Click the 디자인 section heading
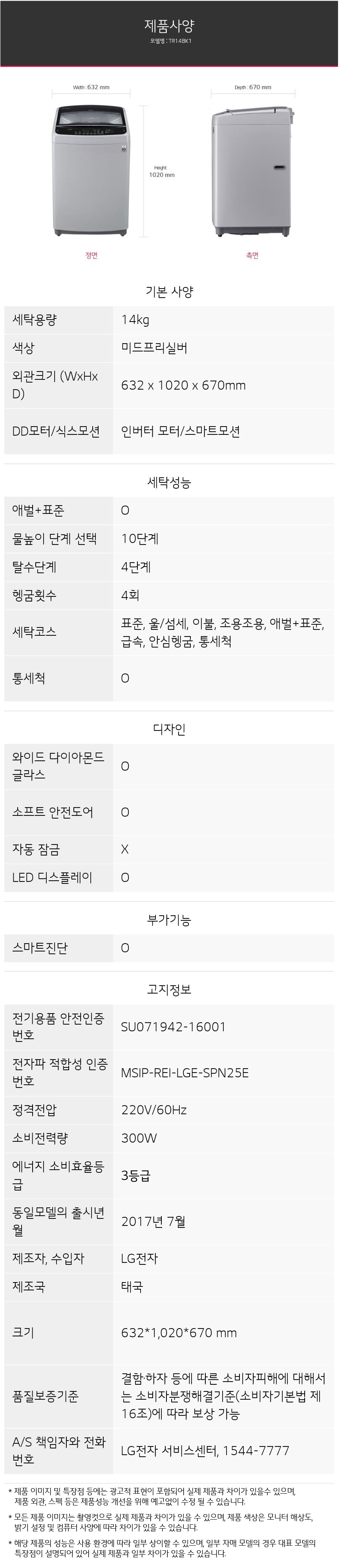The width and height of the screenshot is (340, 1568). [170, 729]
